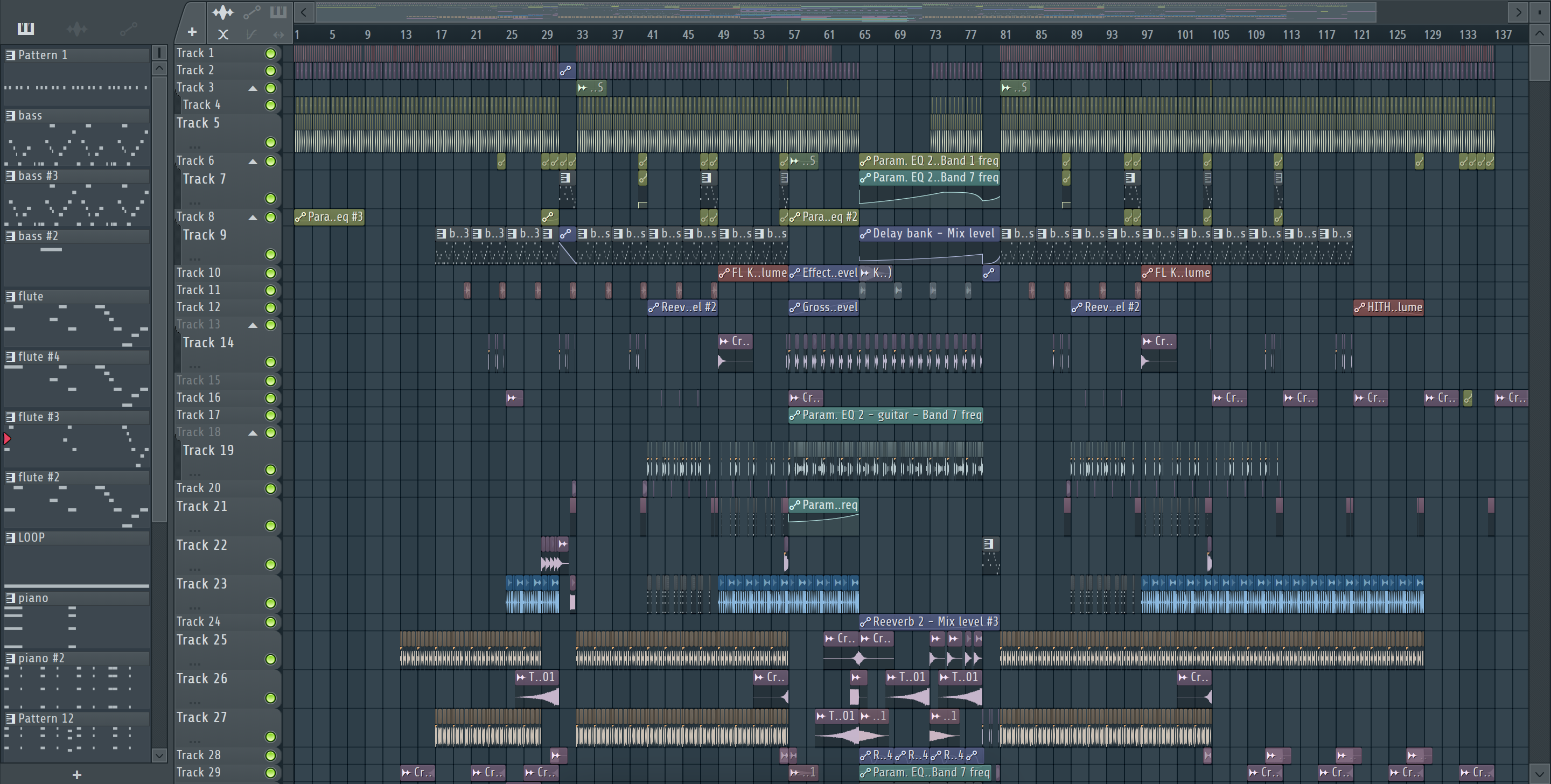This screenshot has height=784, width=1551.
Task: Click automation icon on 'Param..req' clip, Track 21
Action: [795, 505]
